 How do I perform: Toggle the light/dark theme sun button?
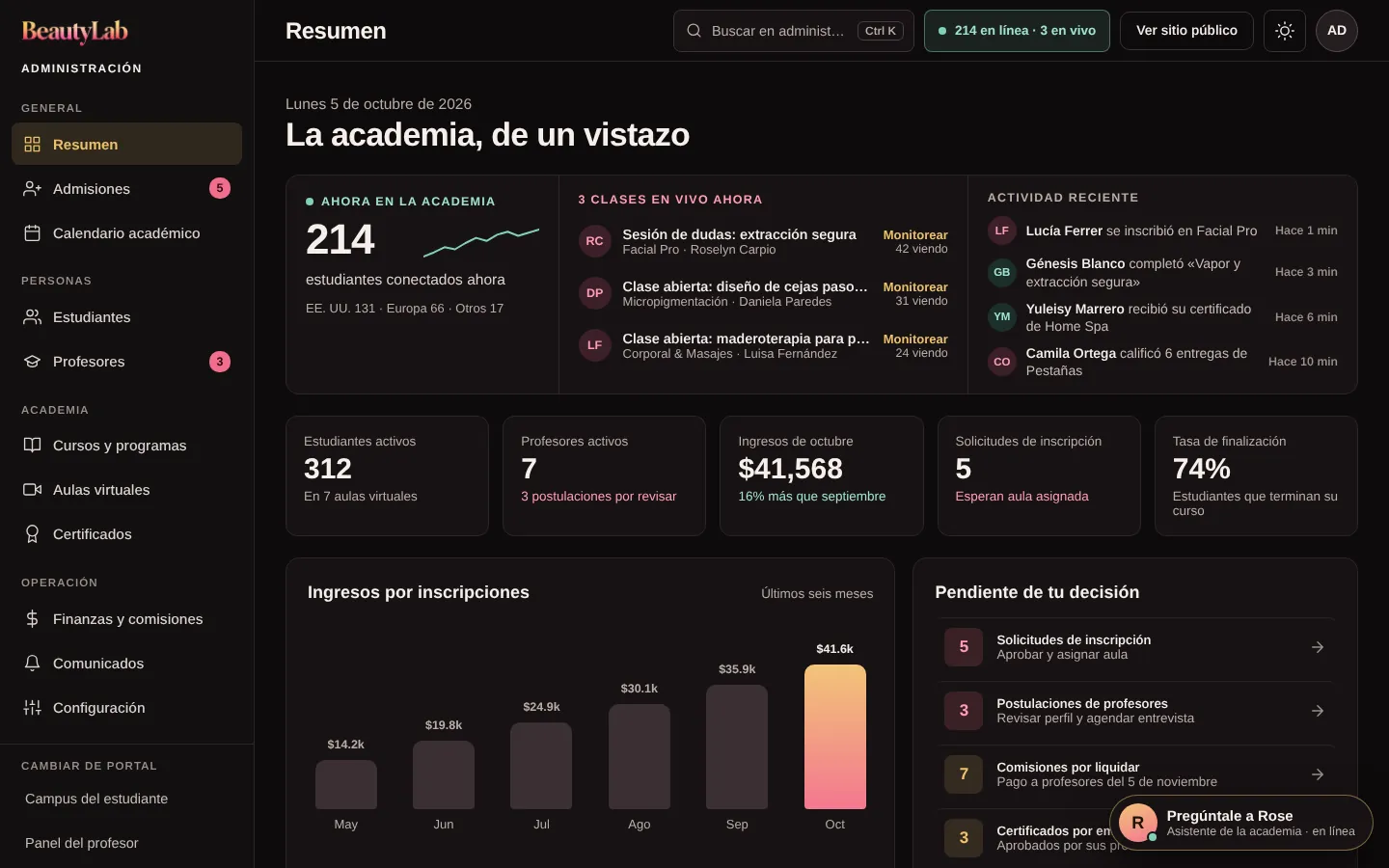[x=1285, y=31]
